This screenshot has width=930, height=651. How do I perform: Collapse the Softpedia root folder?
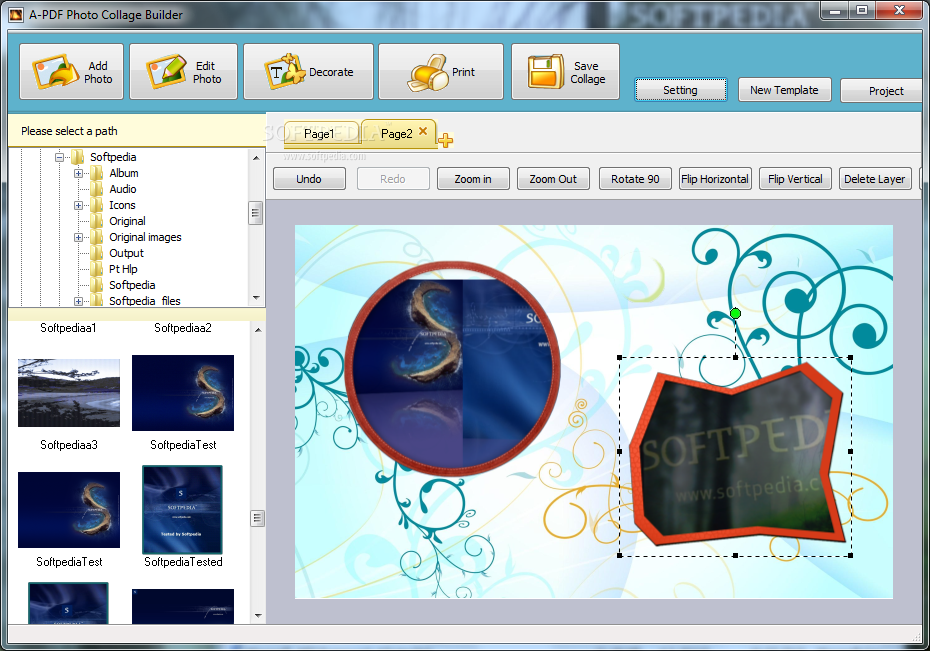pos(59,157)
